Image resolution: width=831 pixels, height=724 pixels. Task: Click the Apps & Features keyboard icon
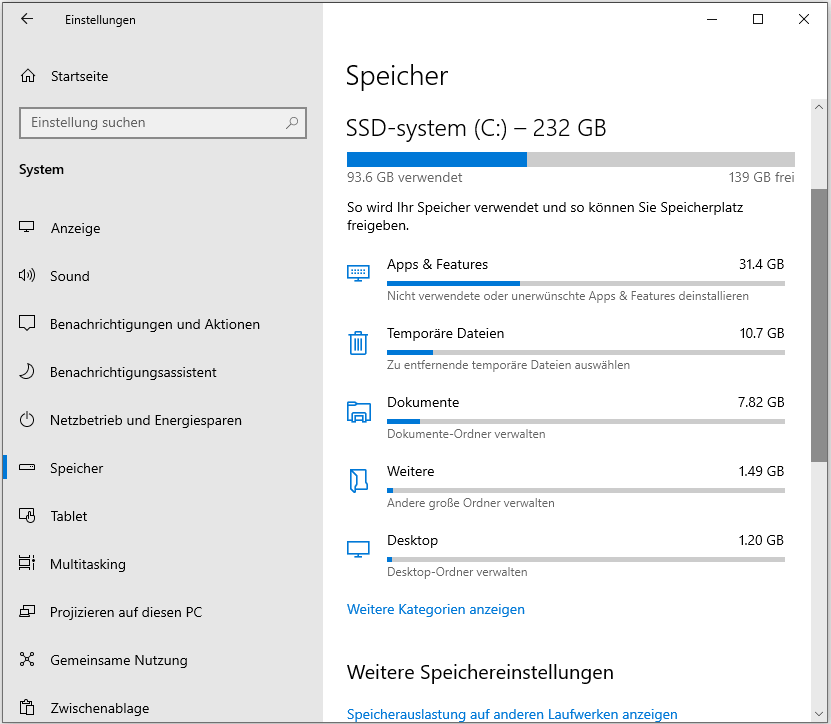coord(358,273)
